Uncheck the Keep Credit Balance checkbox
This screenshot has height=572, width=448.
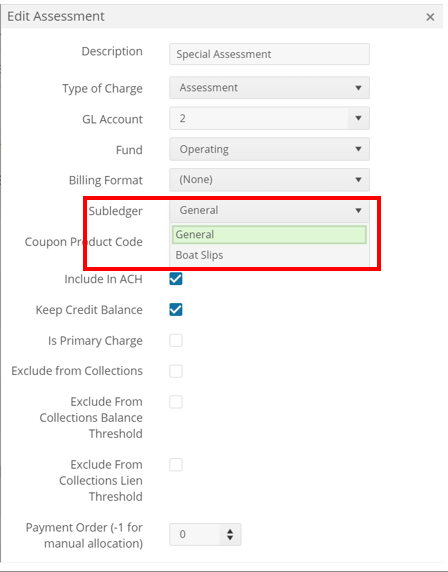click(x=175, y=310)
